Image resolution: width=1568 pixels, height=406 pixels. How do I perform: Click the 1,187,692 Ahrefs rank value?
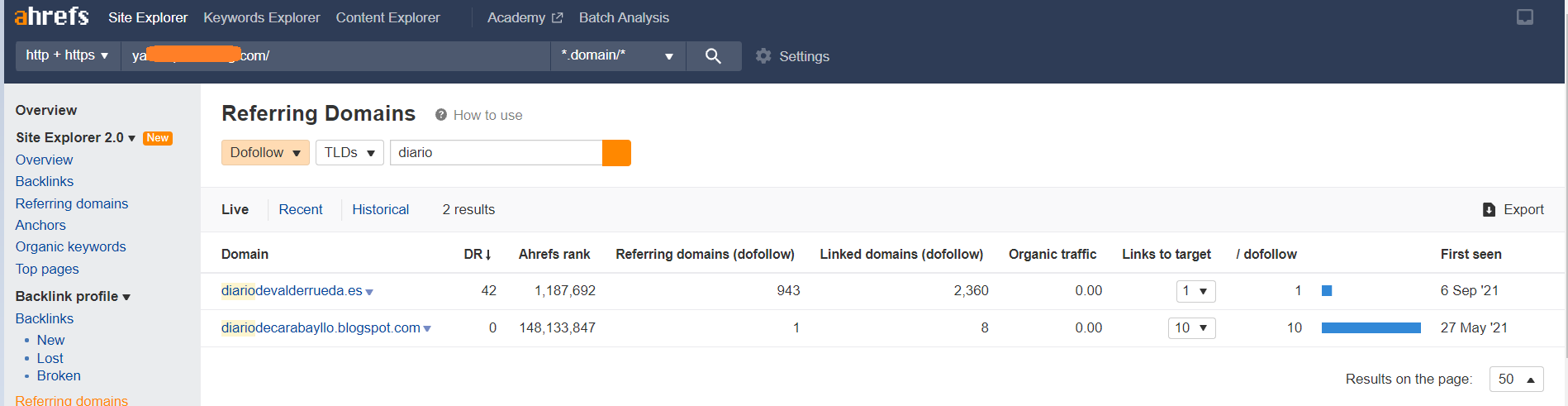(565, 290)
